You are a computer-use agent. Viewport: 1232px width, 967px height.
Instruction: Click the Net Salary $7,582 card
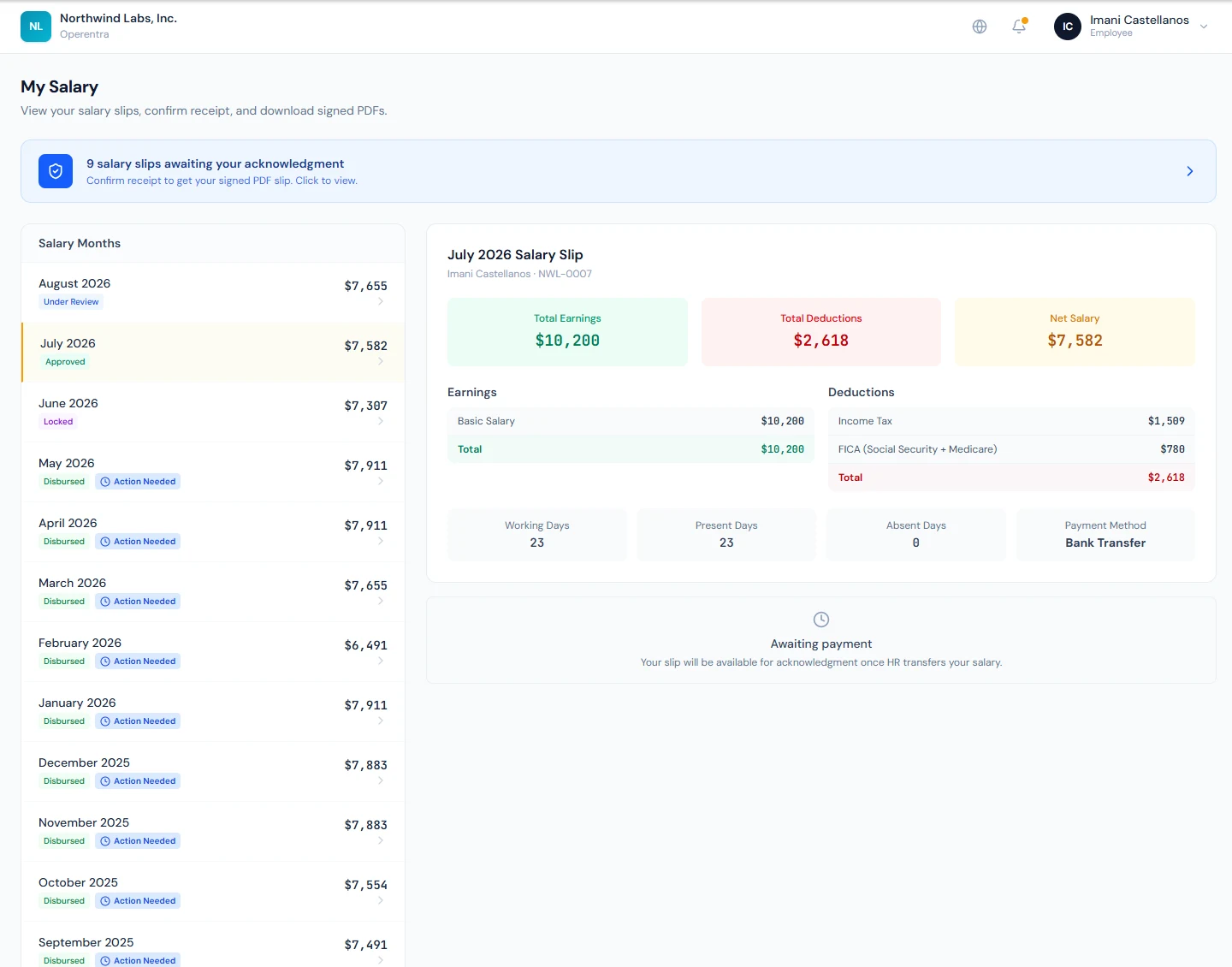[x=1075, y=332]
